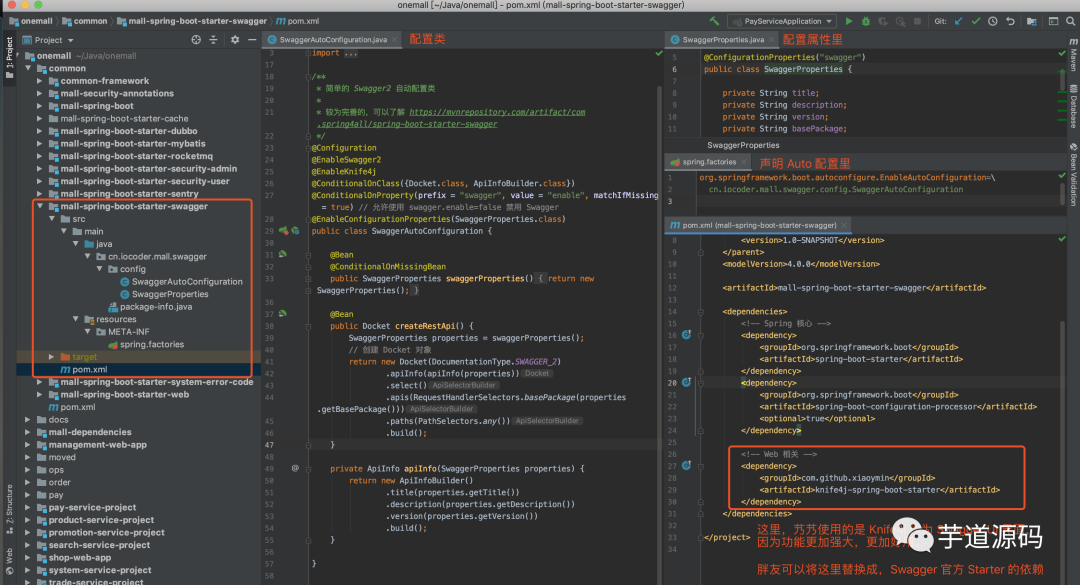Expand common-framework folder arrow

tap(40, 81)
